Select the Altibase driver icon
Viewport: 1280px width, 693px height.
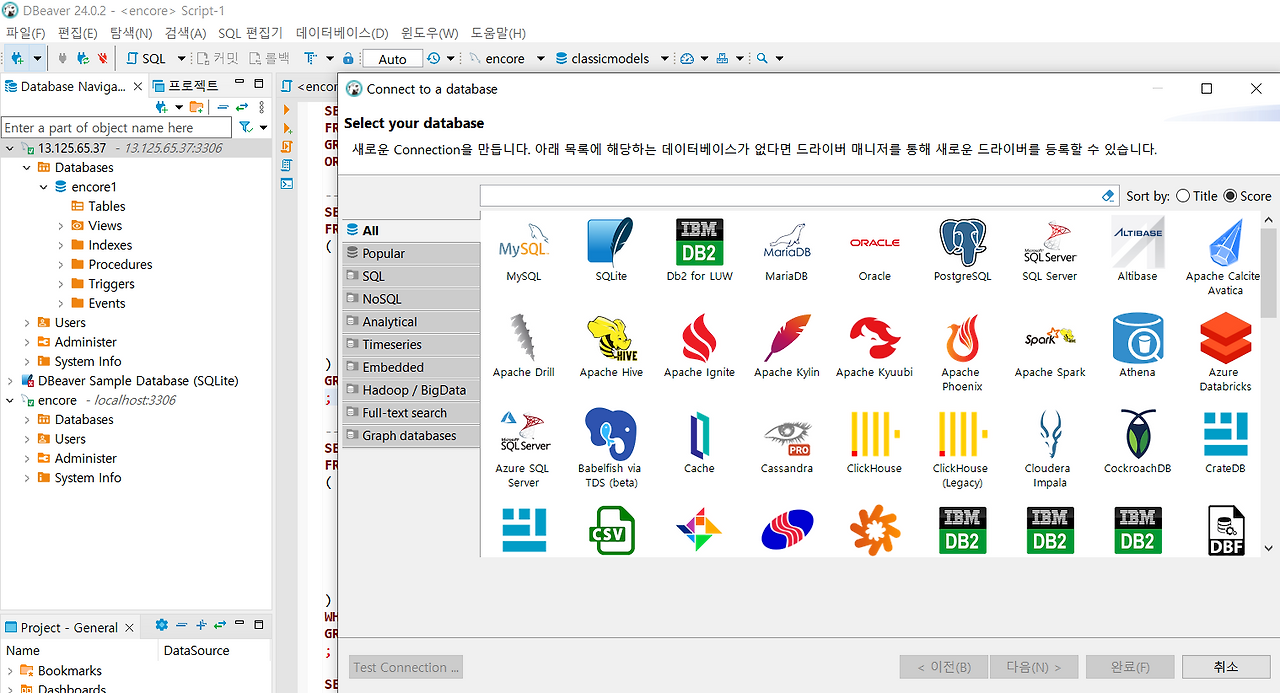click(x=1137, y=250)
